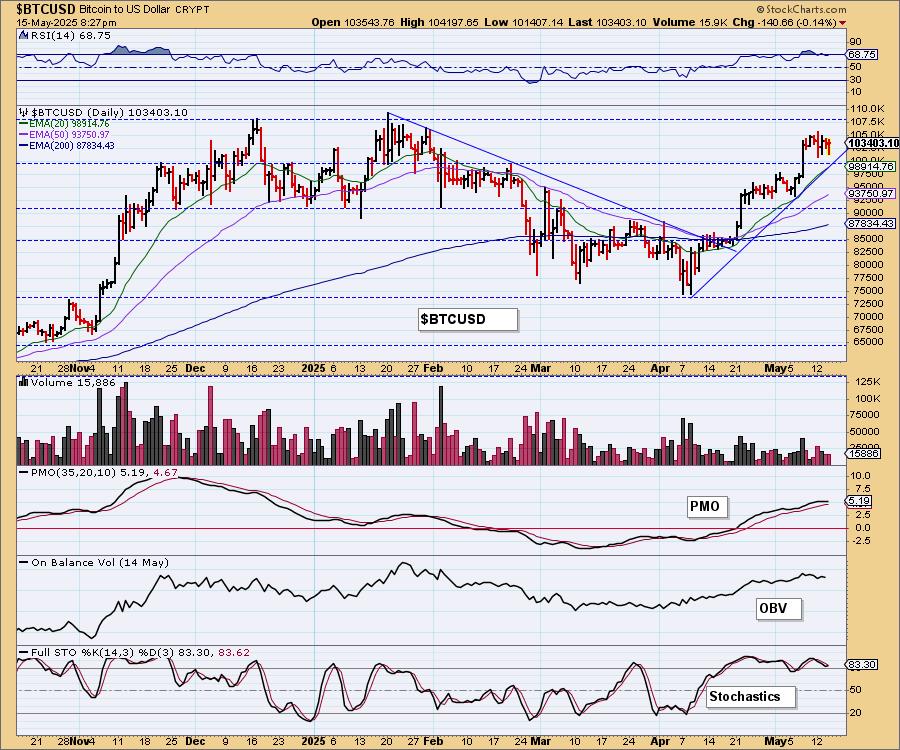The image size is (900, 750).
Task: Click the 'Volume 15,886' panel label
Action: click(x=73, y=382)
